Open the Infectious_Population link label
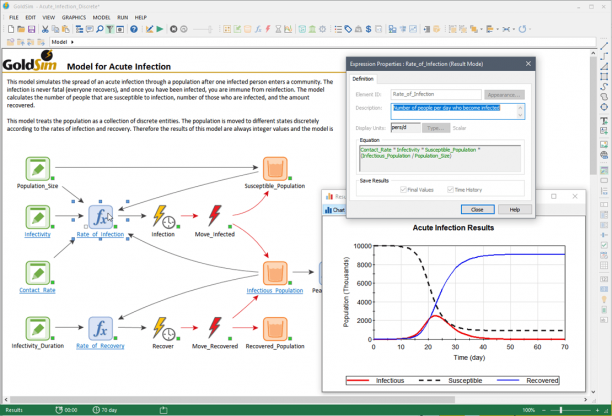This screenshot has height=416, width=612. [275, 291]
